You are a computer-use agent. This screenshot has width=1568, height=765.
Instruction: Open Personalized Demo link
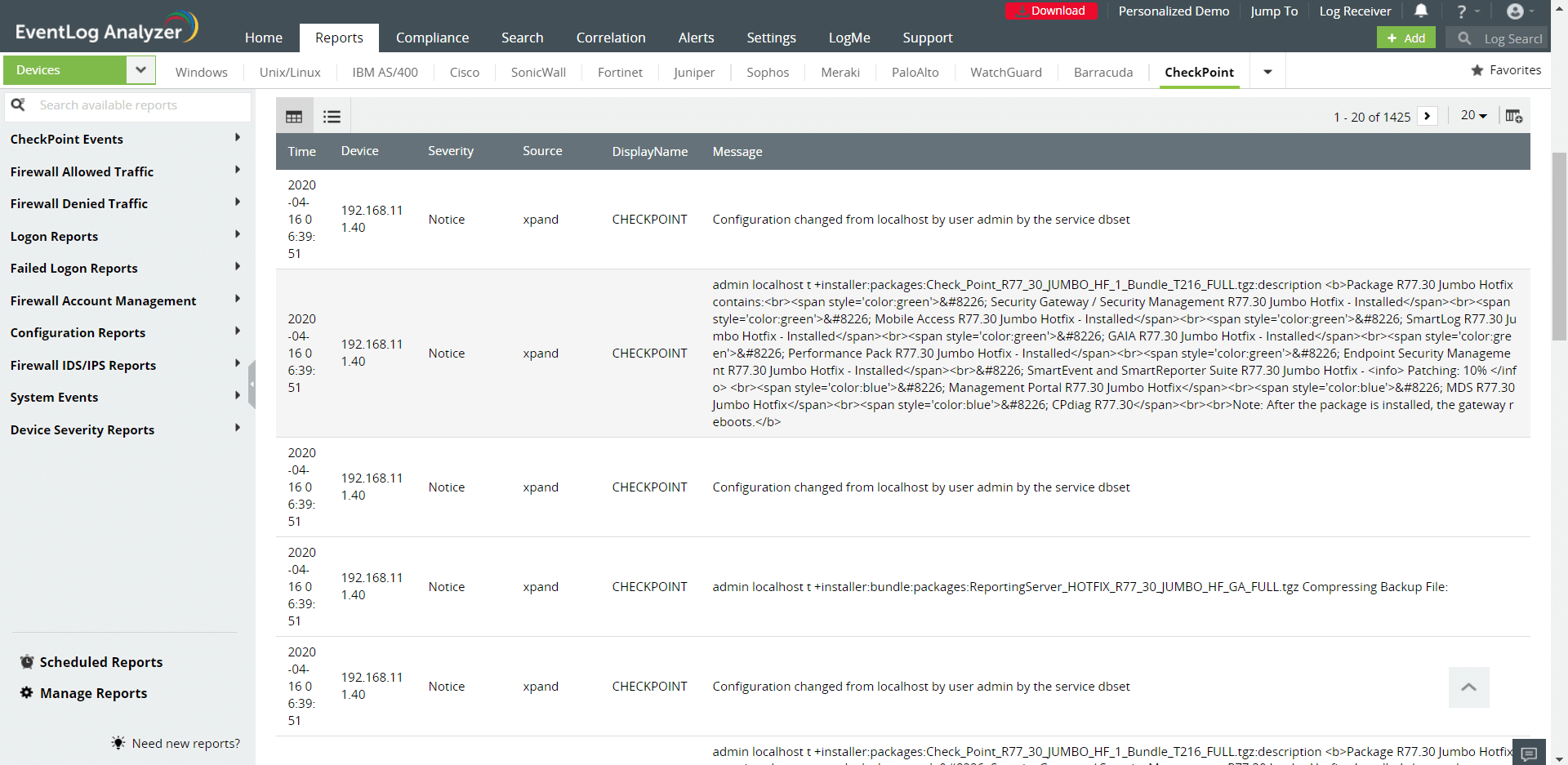[x=1174, y=11]
